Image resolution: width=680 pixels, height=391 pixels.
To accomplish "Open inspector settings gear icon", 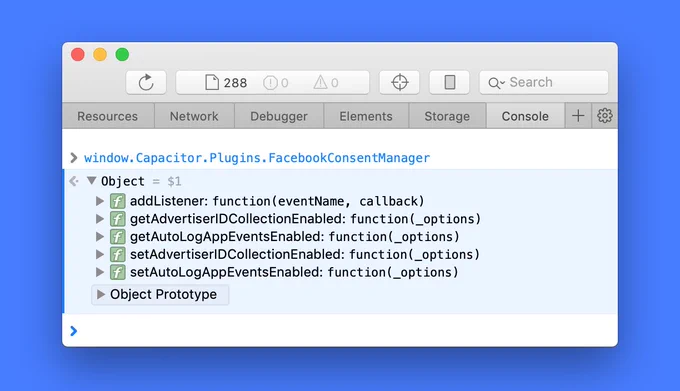I will coord(605,116).
